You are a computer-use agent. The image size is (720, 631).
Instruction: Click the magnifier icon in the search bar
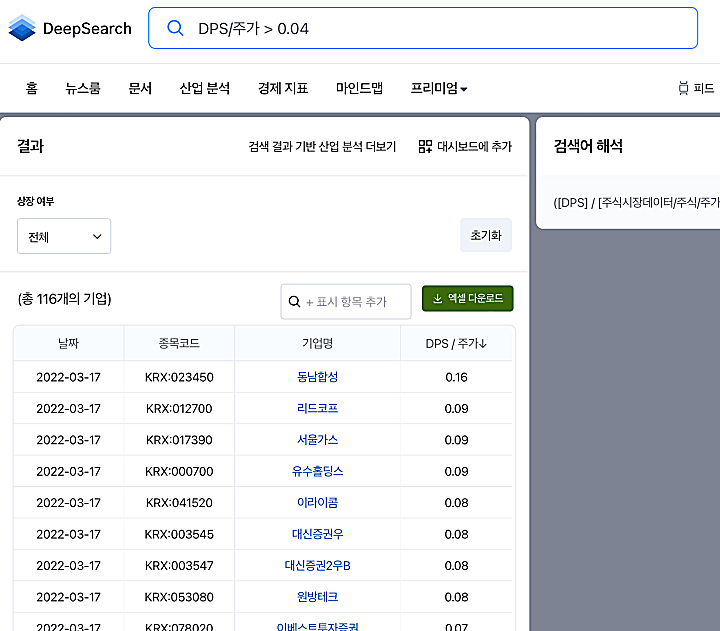[x=175, y=28]
